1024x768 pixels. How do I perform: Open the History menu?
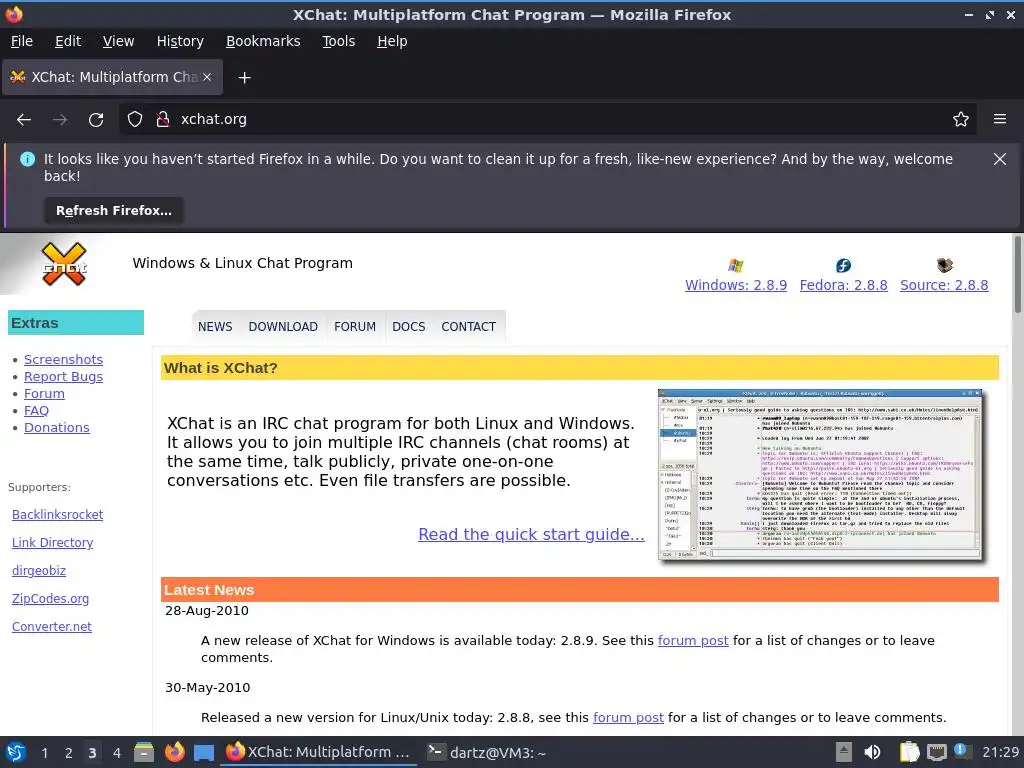point(180,41)
